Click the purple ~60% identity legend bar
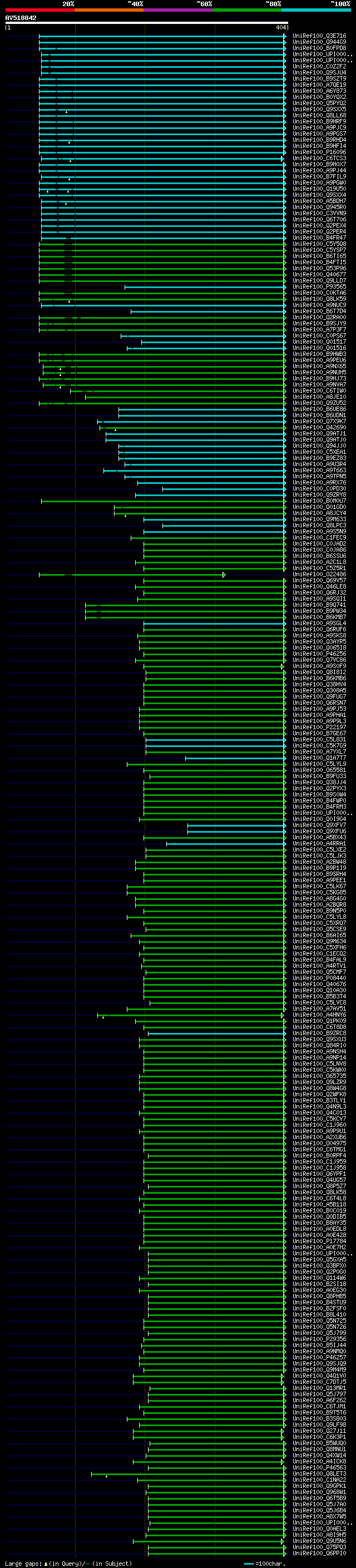356x1568 pixels. [179, 10]
